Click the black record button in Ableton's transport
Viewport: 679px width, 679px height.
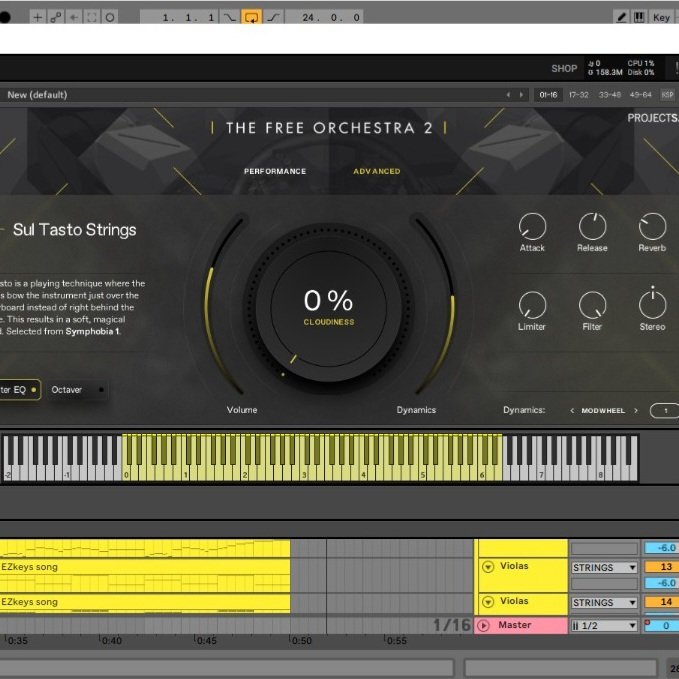point(4,17)
